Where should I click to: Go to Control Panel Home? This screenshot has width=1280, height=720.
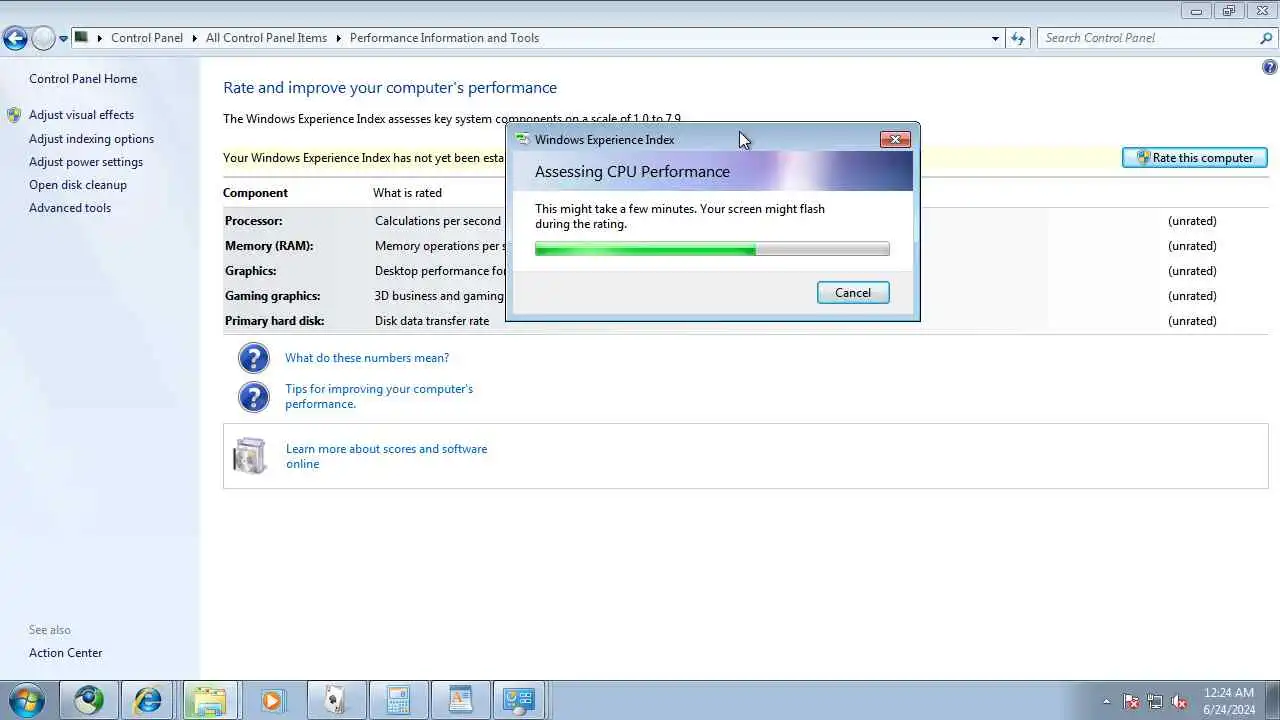83,79
